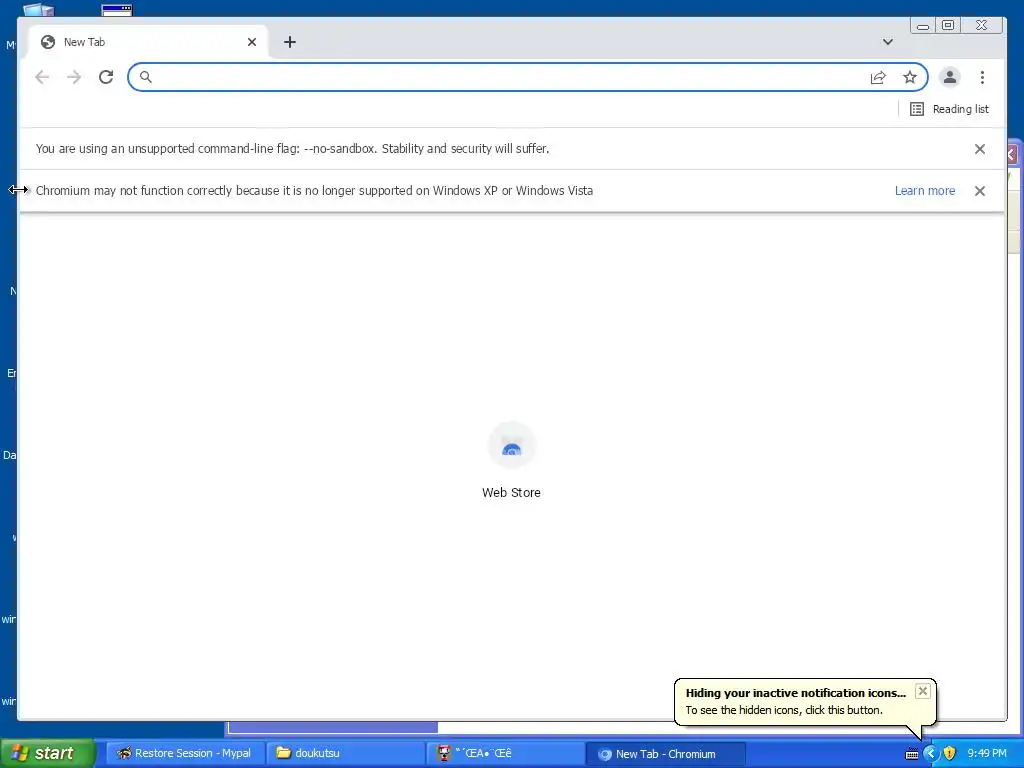Viewport: 1024px width, 768px height.
Task: Bookmark this tab with the star
Action: [910, 78]
